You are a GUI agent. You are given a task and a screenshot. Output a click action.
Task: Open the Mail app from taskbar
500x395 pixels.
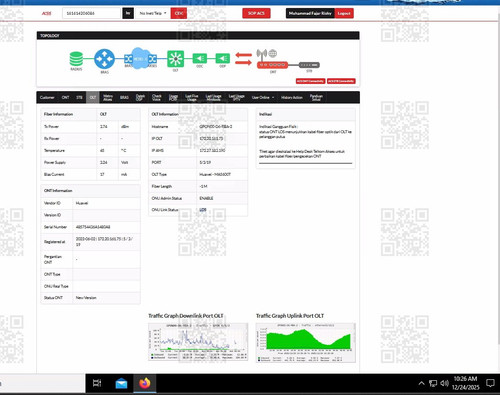[121, 383]
